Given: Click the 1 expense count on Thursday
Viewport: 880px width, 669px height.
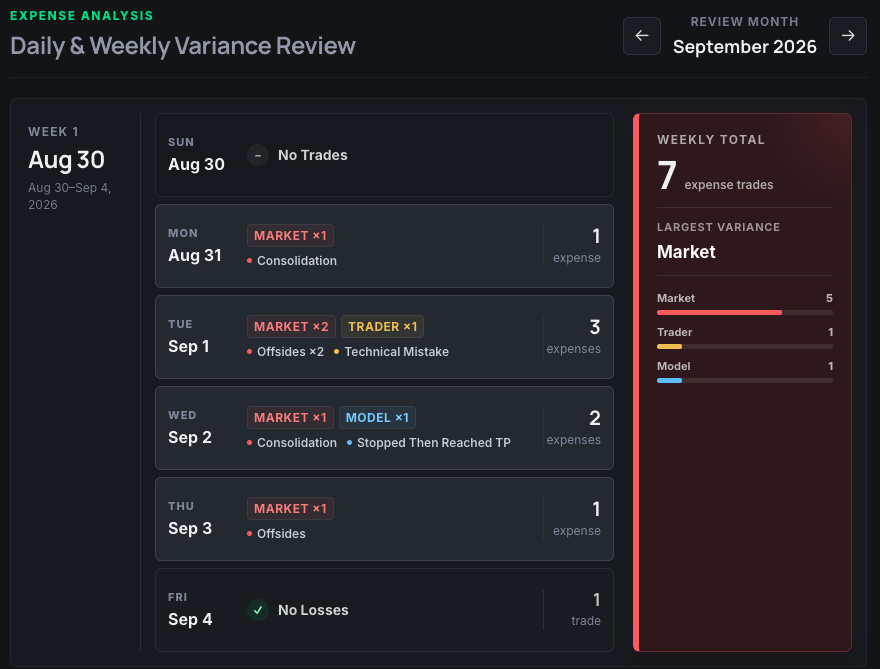Looking at the screenshot, I should [x=577, y=519].
